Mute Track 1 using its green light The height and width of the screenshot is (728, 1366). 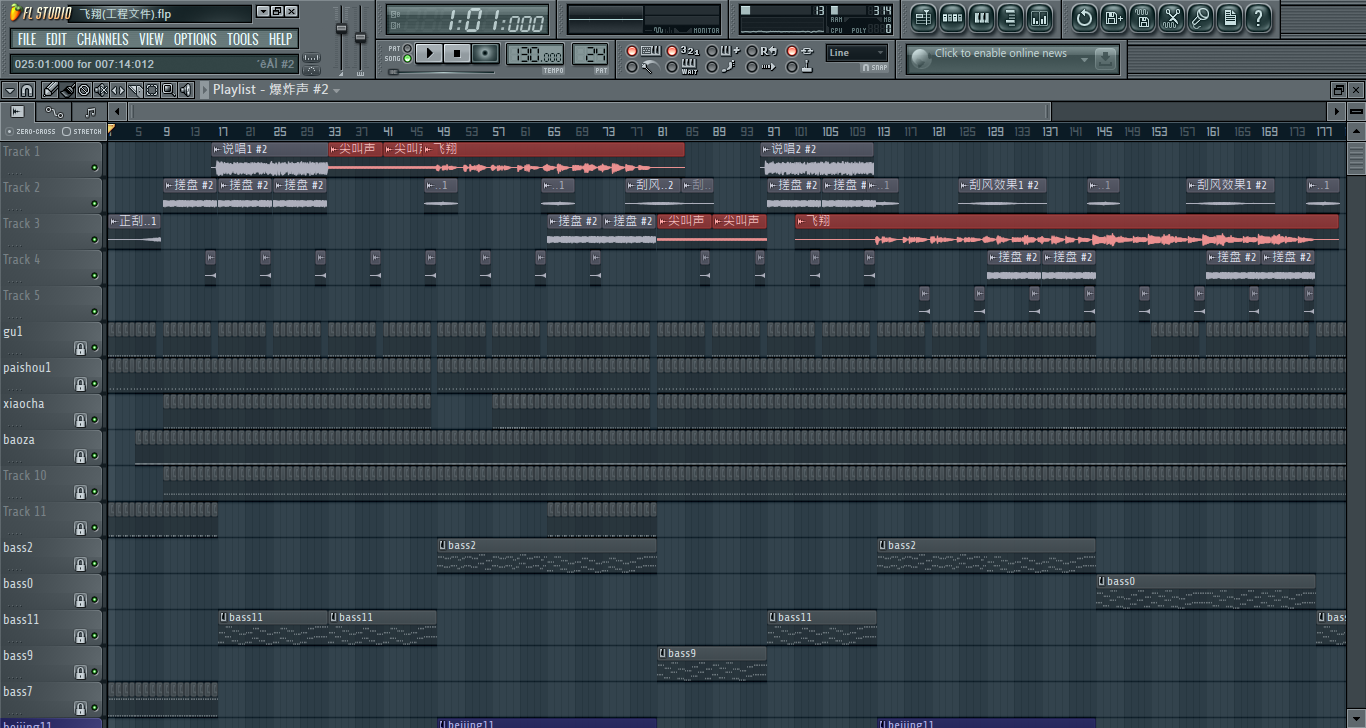[95, 168]
